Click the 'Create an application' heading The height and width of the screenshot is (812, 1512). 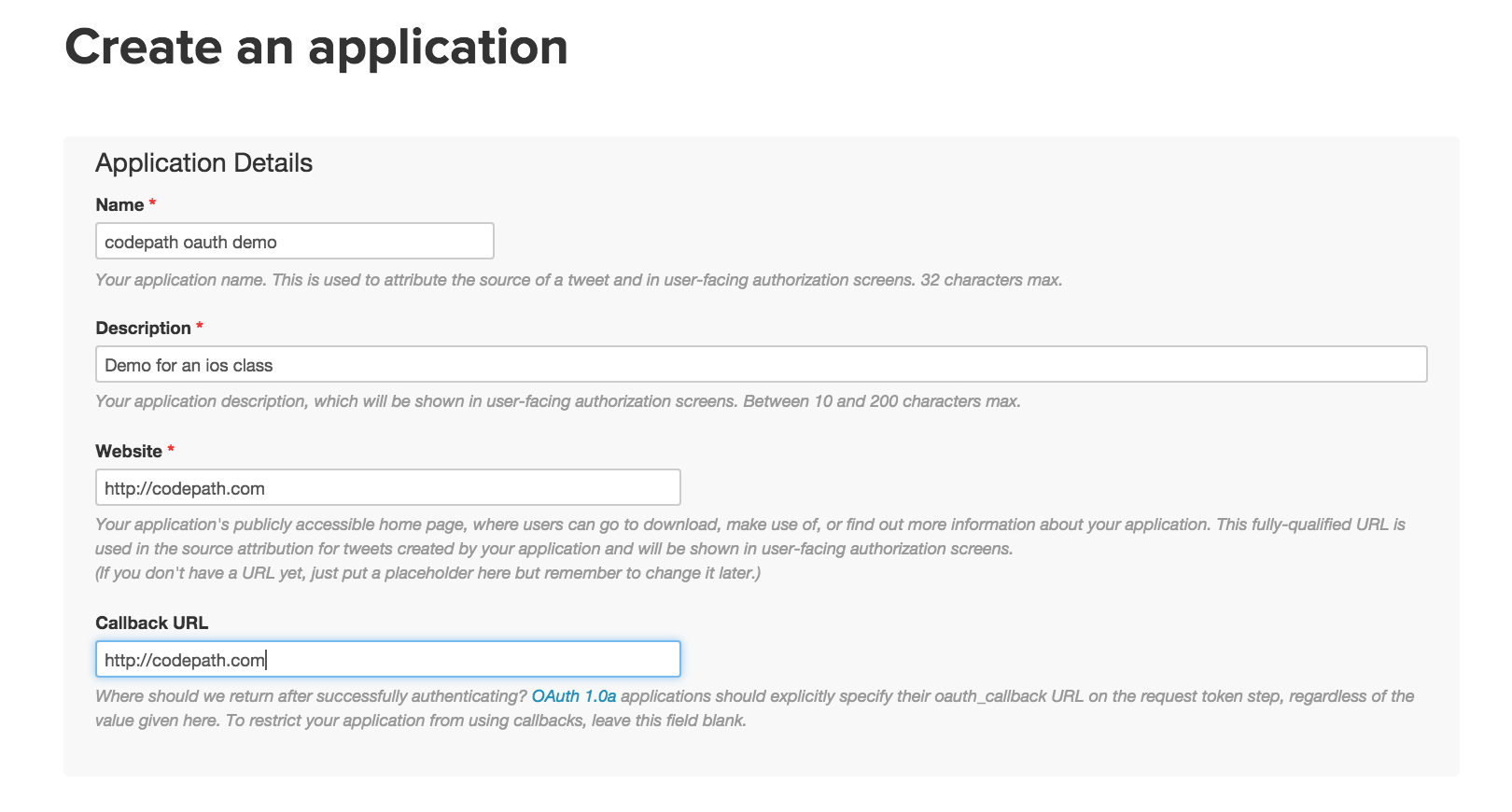click(x=315, y=48)
